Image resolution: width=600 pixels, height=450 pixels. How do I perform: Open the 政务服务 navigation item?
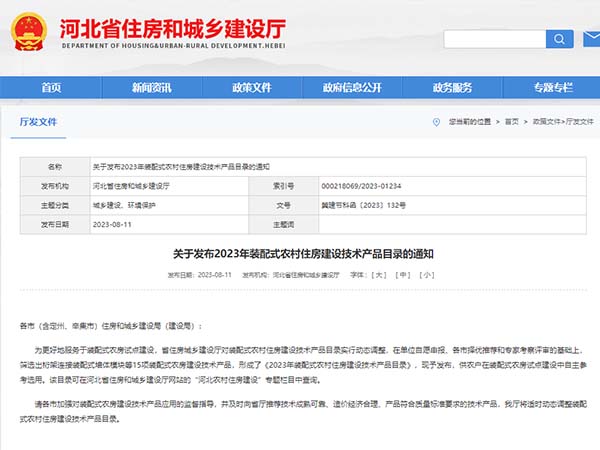(452, 87)
